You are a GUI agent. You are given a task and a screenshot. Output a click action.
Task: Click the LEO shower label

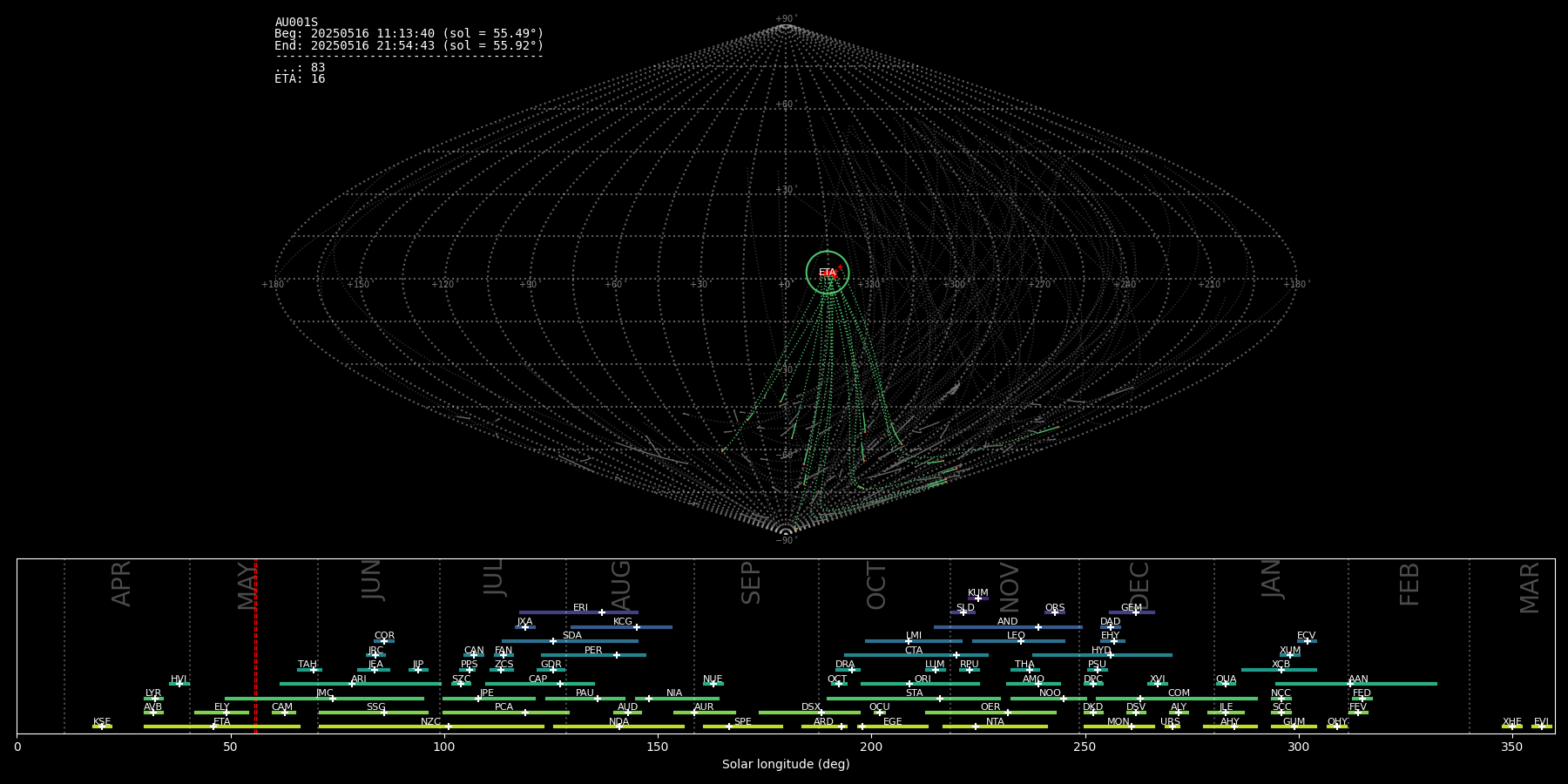[x=1017, y=636]
